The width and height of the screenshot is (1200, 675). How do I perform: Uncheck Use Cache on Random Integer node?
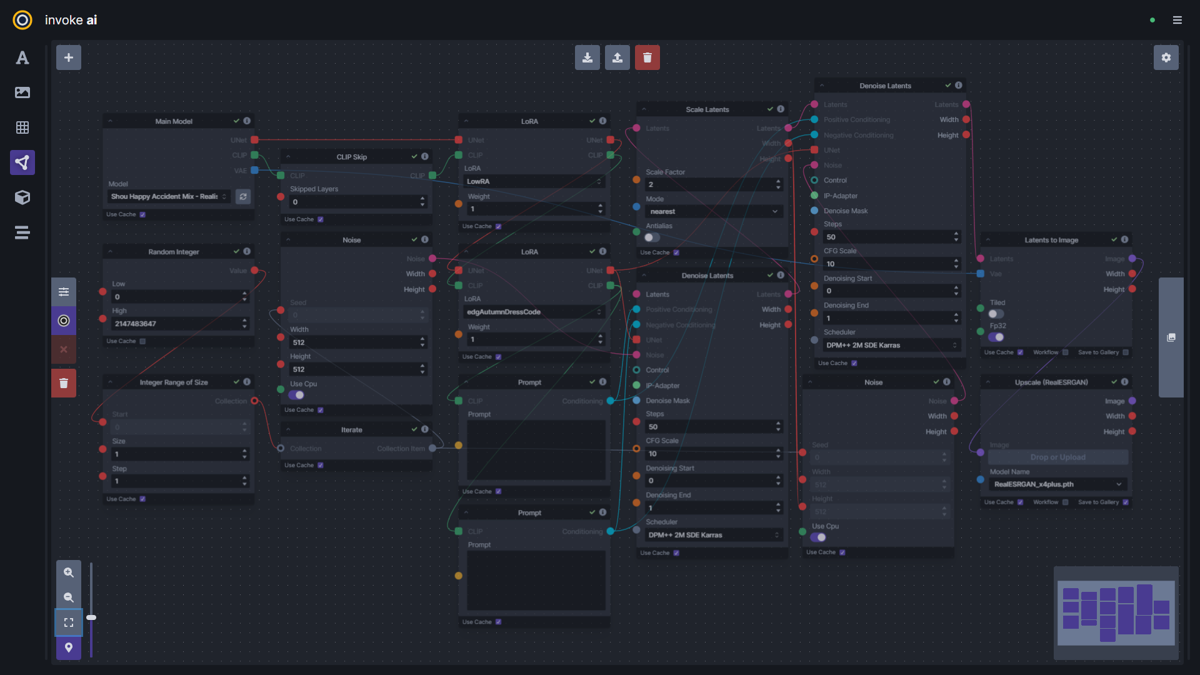(x=143, y=341)
